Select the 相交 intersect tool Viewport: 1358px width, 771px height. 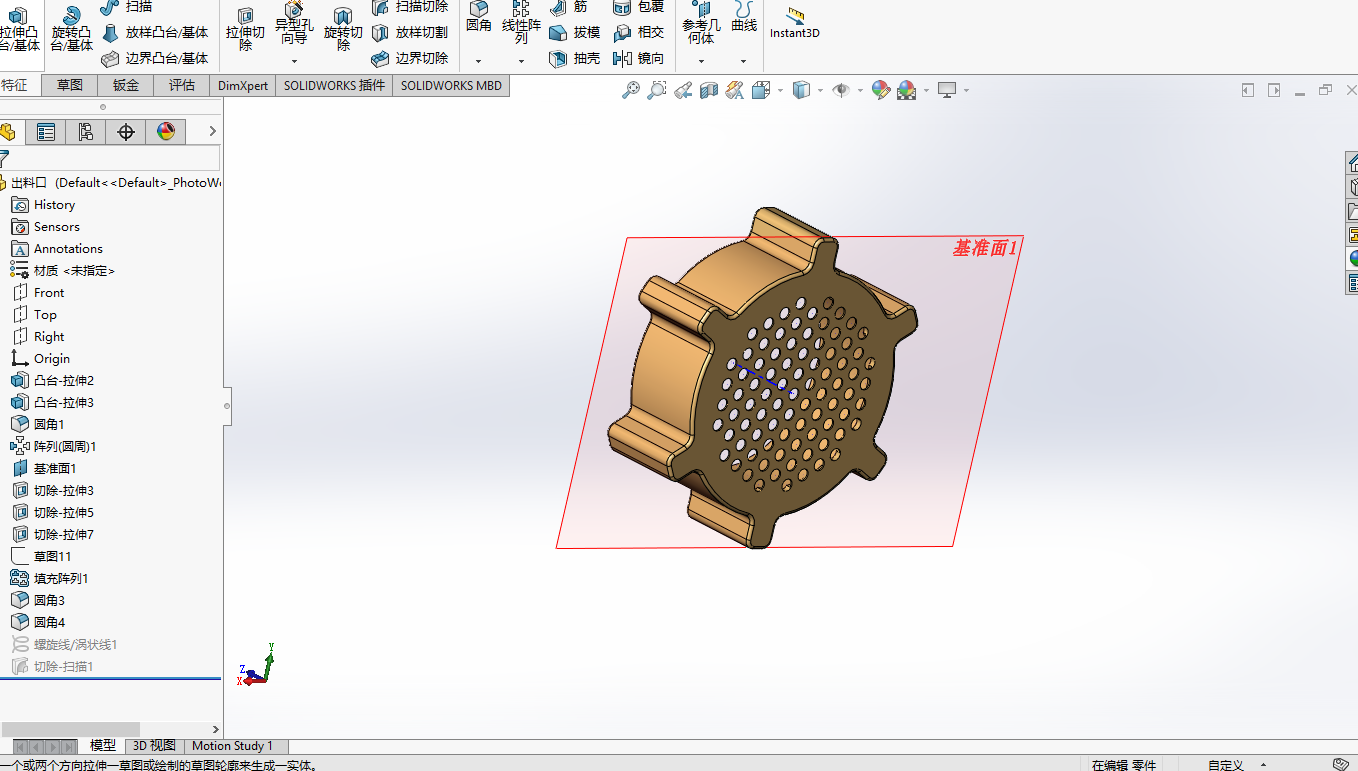point(639,33)
